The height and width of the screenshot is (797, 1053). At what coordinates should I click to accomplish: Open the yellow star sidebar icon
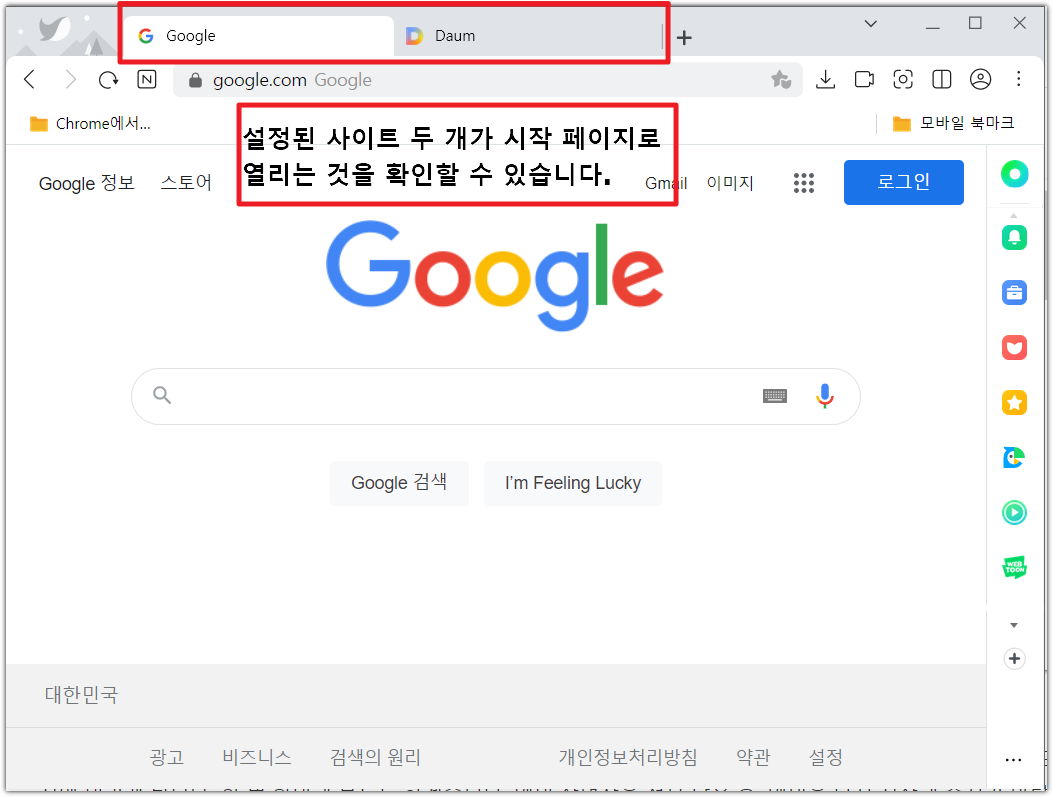coord(1014,403)
